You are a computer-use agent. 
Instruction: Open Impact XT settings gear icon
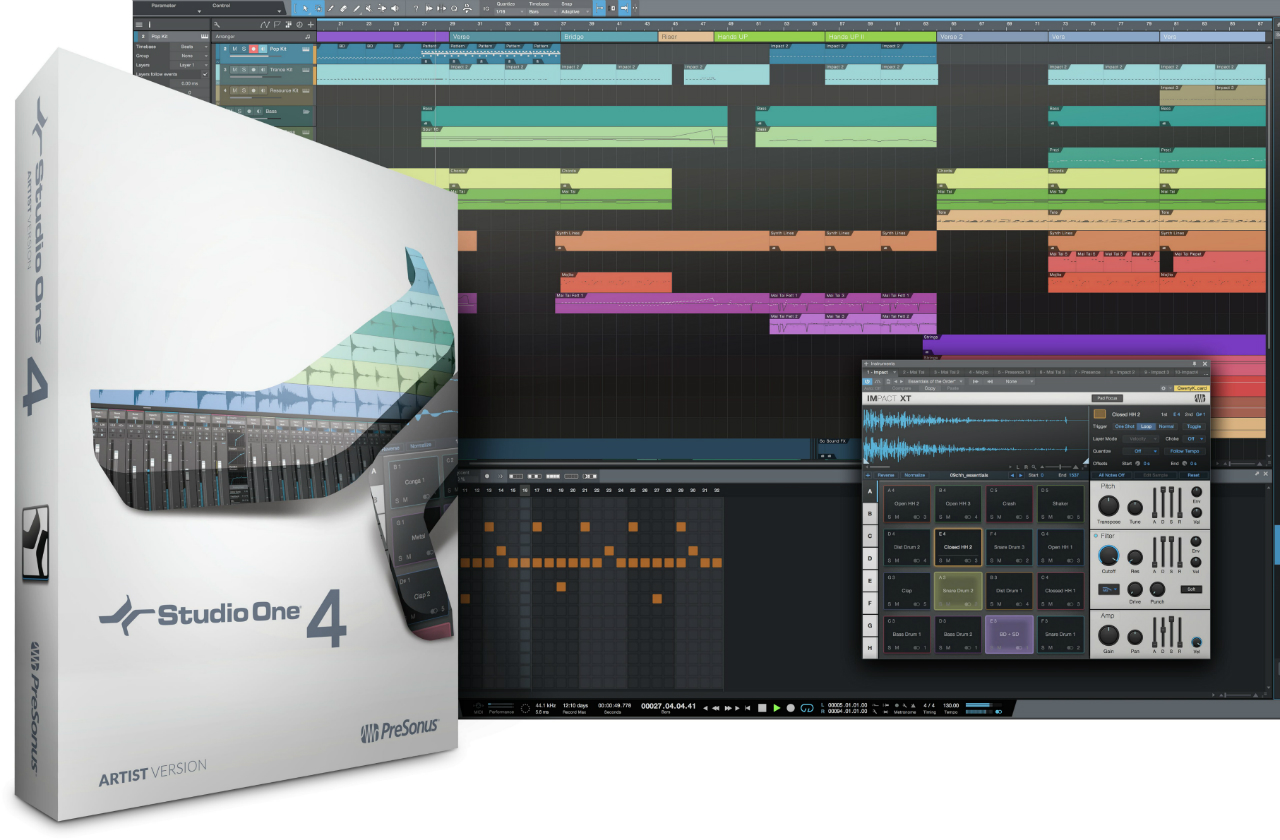point(1163,388)
